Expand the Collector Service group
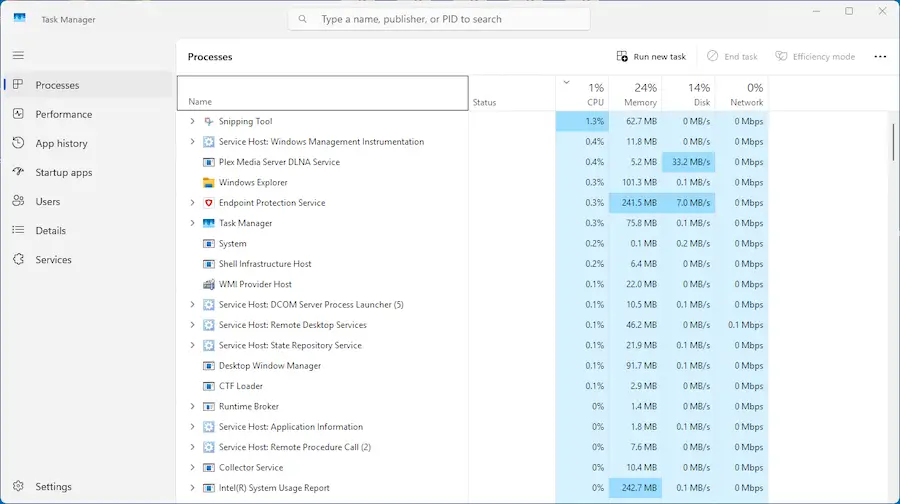The image size is (900, 504). pyautogui.click(x=192, y=467)
